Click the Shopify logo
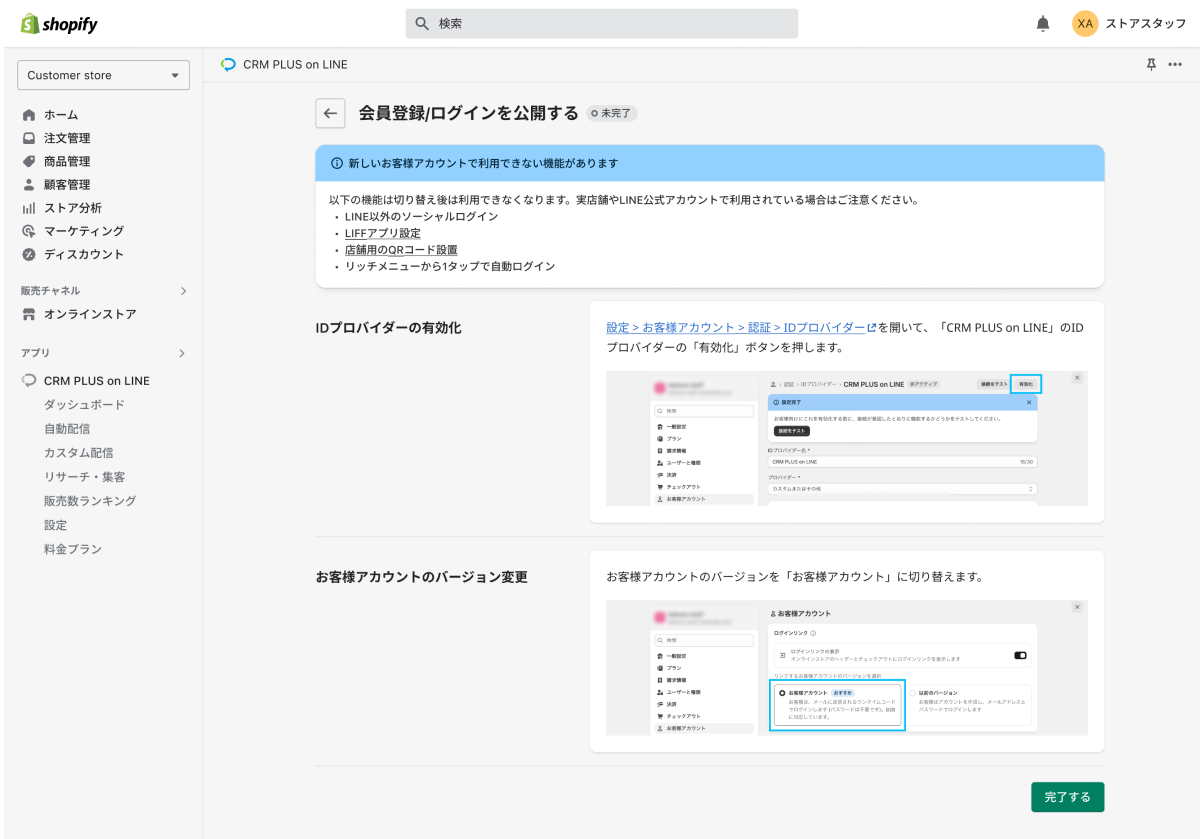This screenshot has width=1200, height=839. pyautogui.click(x=59, y=24)
